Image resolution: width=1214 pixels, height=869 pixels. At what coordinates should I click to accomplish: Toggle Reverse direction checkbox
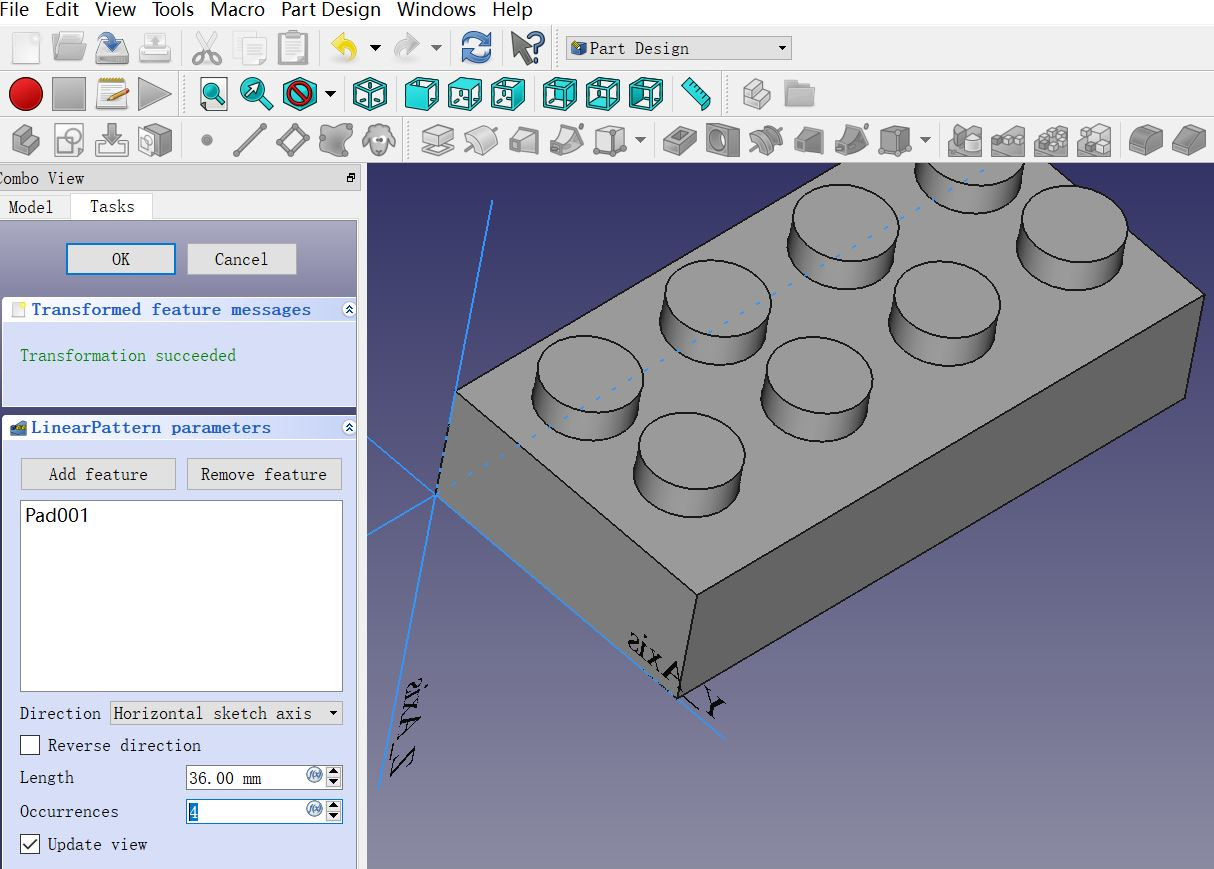tap(30, 745)
